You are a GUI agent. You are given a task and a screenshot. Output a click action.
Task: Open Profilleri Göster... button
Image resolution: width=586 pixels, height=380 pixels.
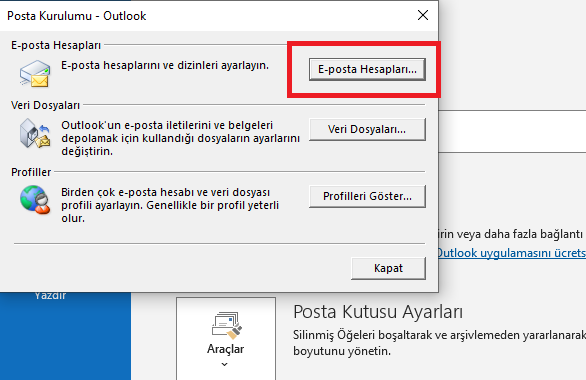point(367,196)
